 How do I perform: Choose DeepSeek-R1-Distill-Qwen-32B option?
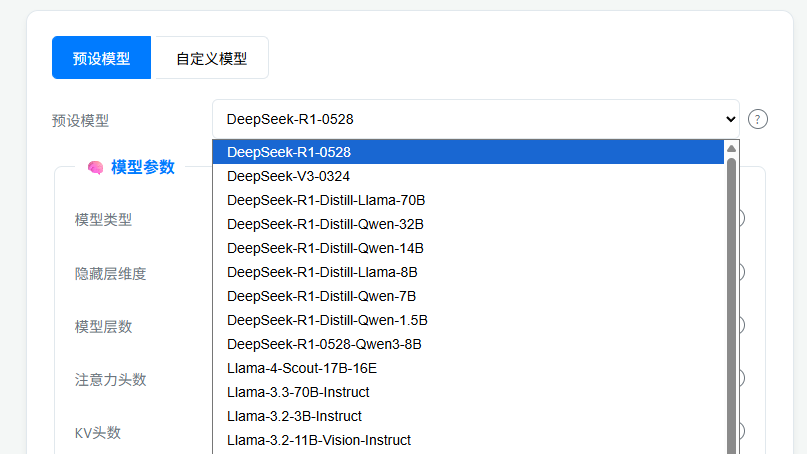[468, 224]
